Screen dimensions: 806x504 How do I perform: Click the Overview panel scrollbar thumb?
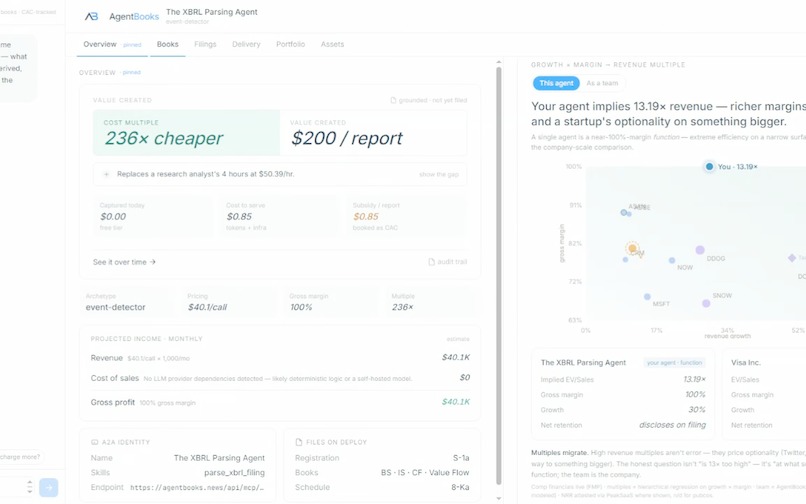pyautogui.click(x=498, y=276)
